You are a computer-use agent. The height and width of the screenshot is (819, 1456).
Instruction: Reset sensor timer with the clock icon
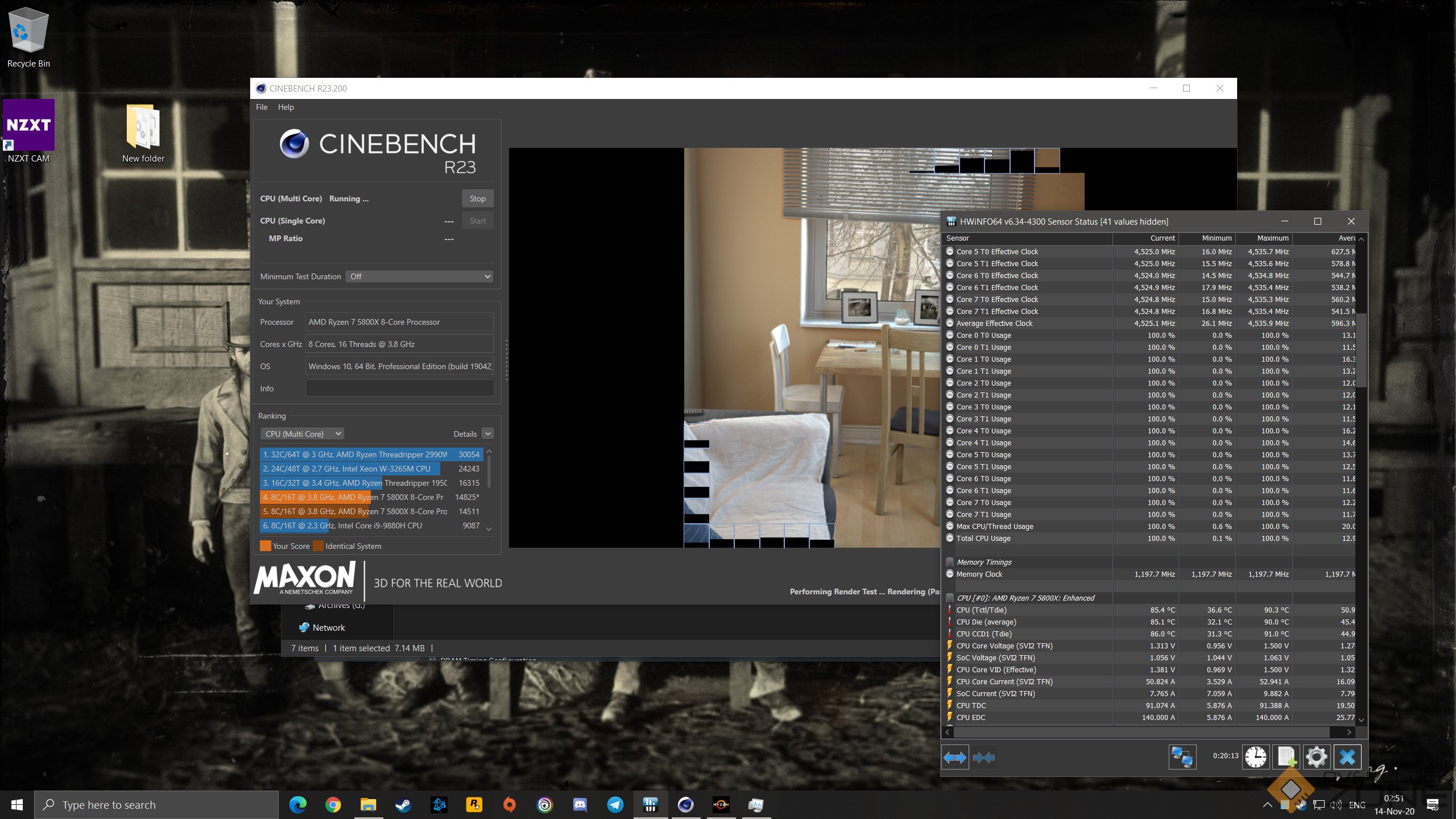1255,757
